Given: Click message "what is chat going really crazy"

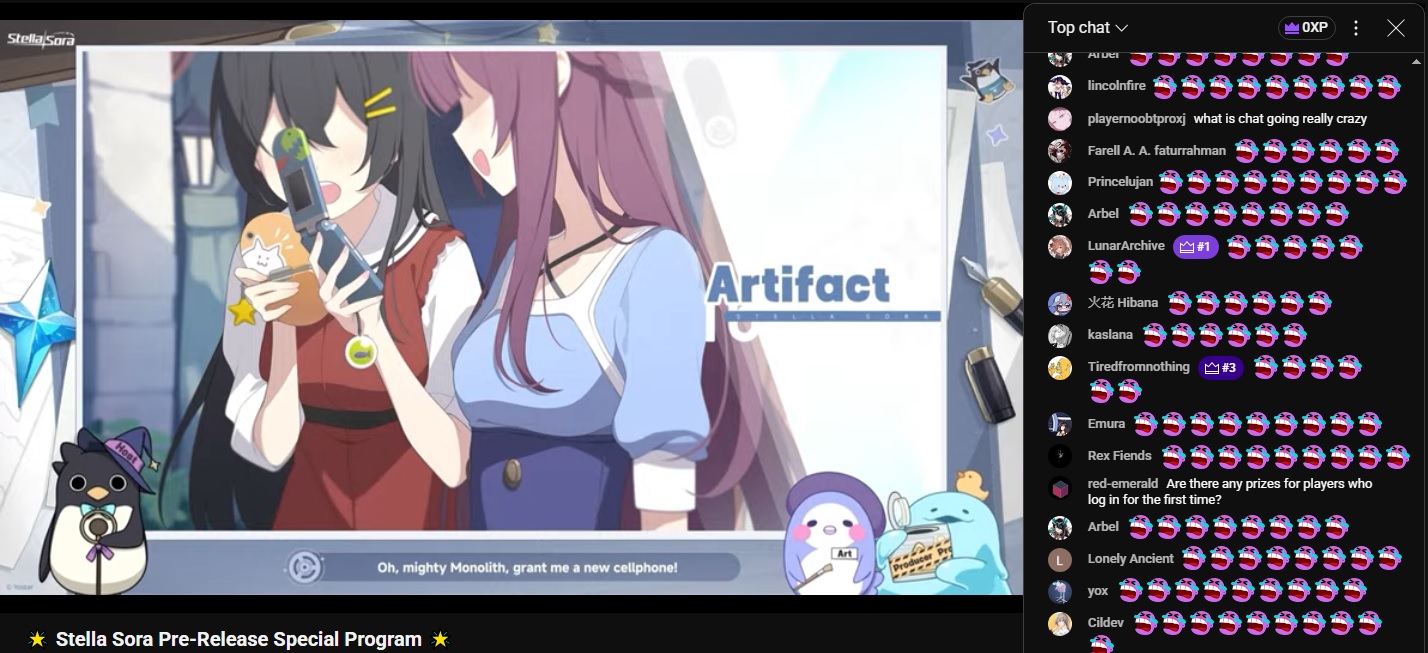Looking at the screenshot, I should pyautogui.click(x=1280, y=119).
